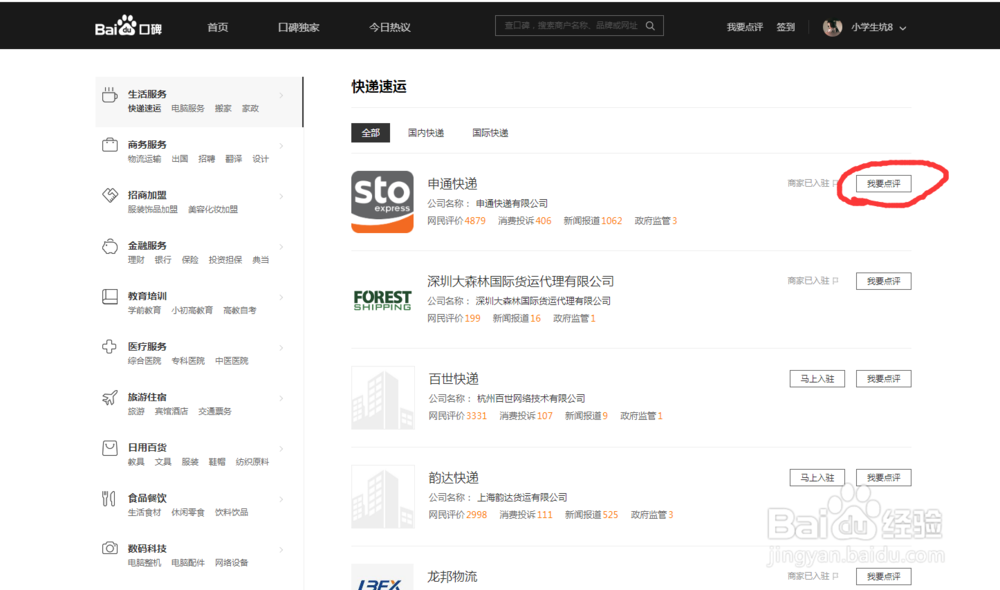The image size is (1000, 590).
Task: Open the Forest Shipping logo thumbnail
Action: [383, 300]
